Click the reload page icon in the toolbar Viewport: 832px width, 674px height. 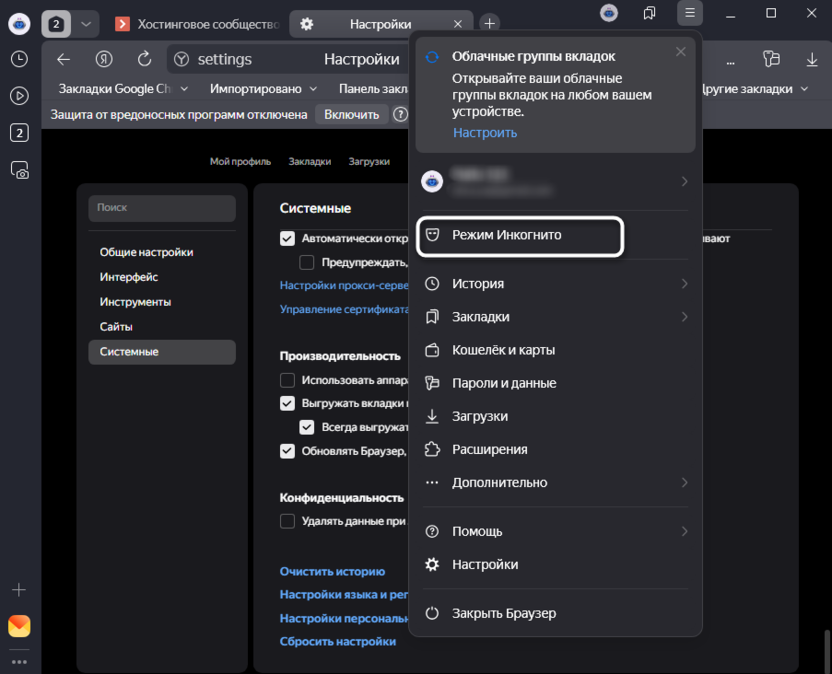tap(142, 59)
